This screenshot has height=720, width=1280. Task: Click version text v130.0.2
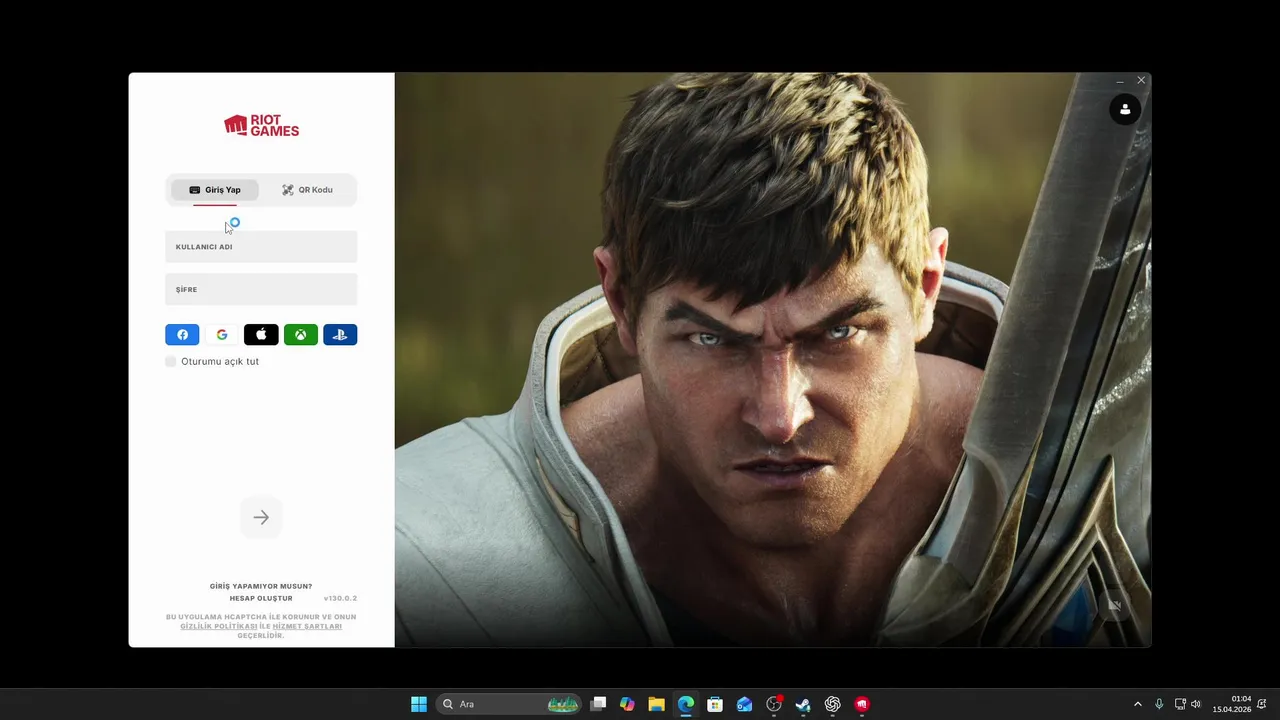(340, 598)
